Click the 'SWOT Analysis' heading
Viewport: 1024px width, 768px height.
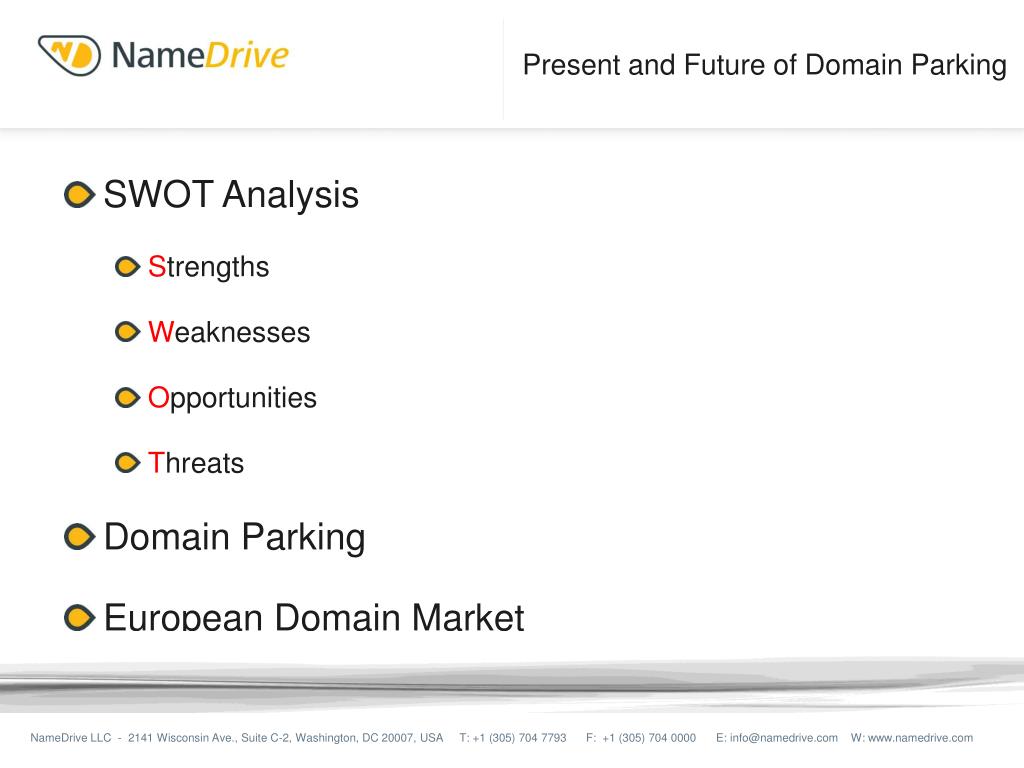click(x=231, y=195)
